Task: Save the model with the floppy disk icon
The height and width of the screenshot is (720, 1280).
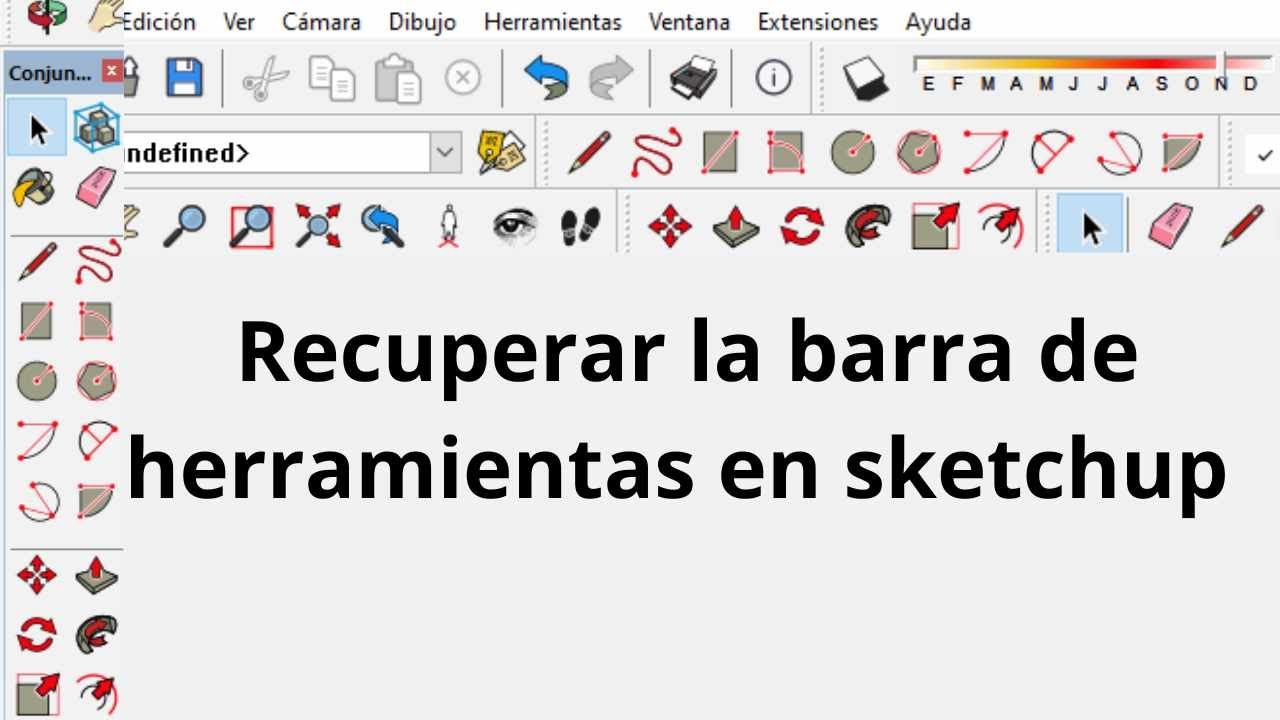Action: [184, 78]
